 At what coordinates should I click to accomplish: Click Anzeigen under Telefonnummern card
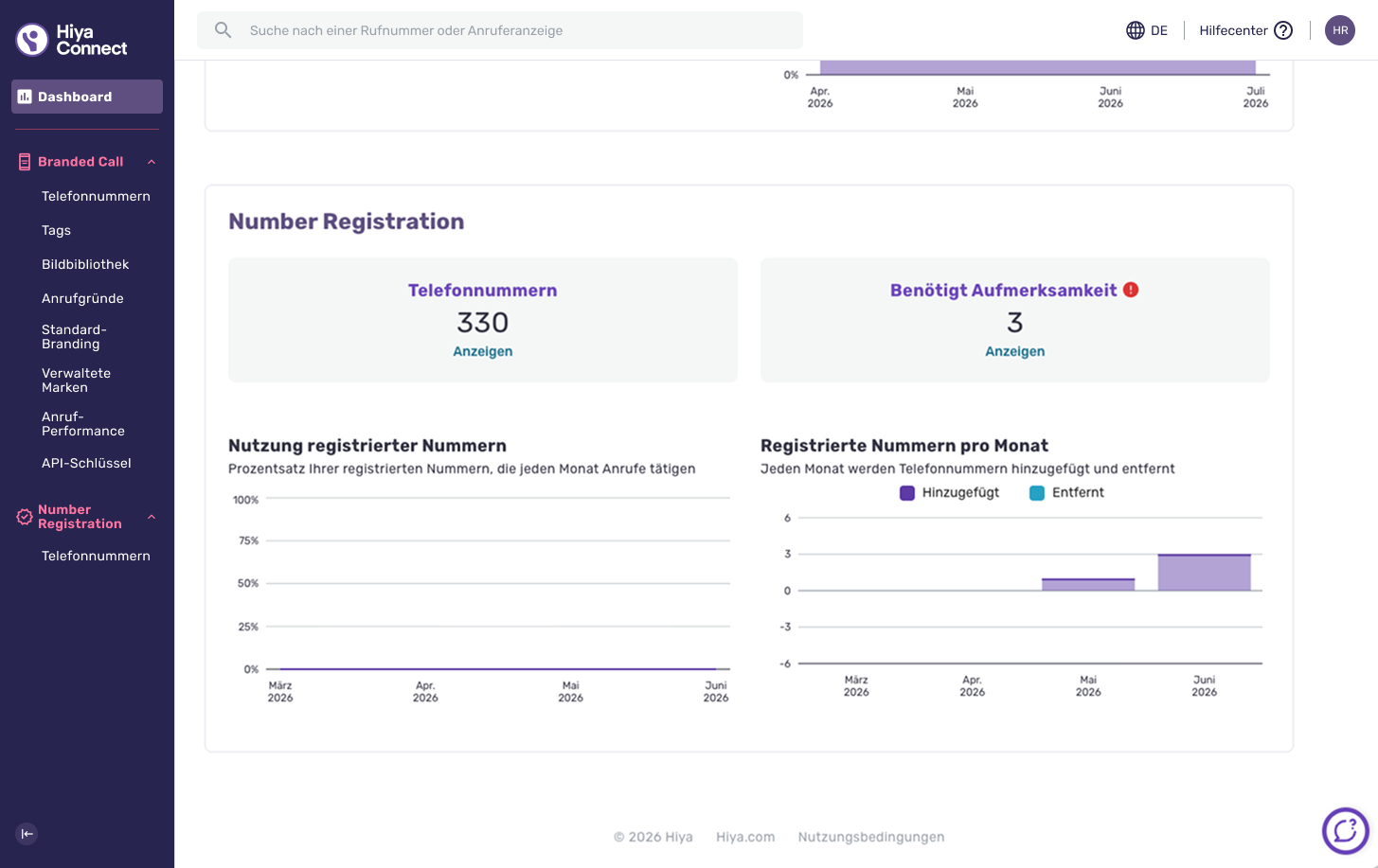(x=483, y=351)
